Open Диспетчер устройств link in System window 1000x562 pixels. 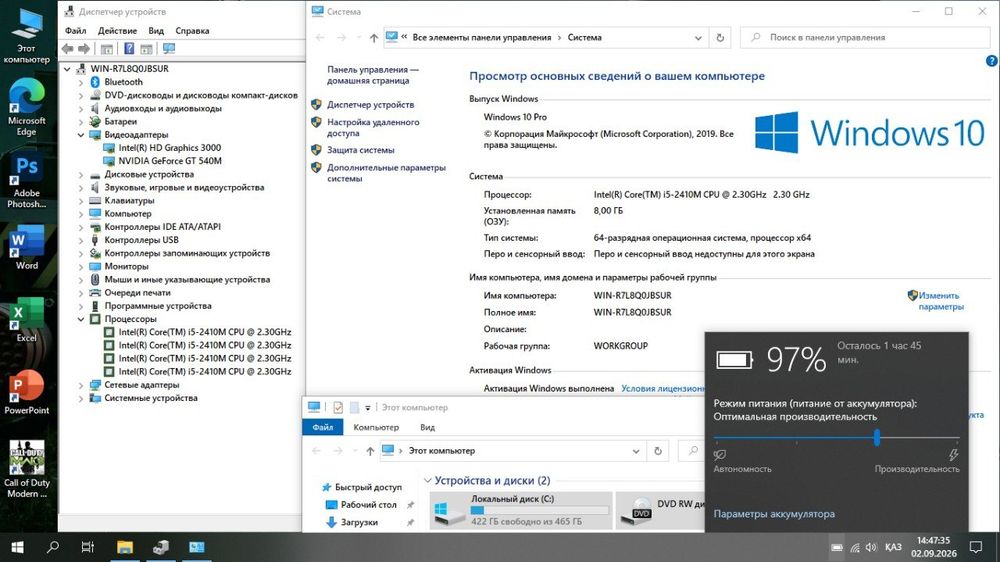pos(371,105)
